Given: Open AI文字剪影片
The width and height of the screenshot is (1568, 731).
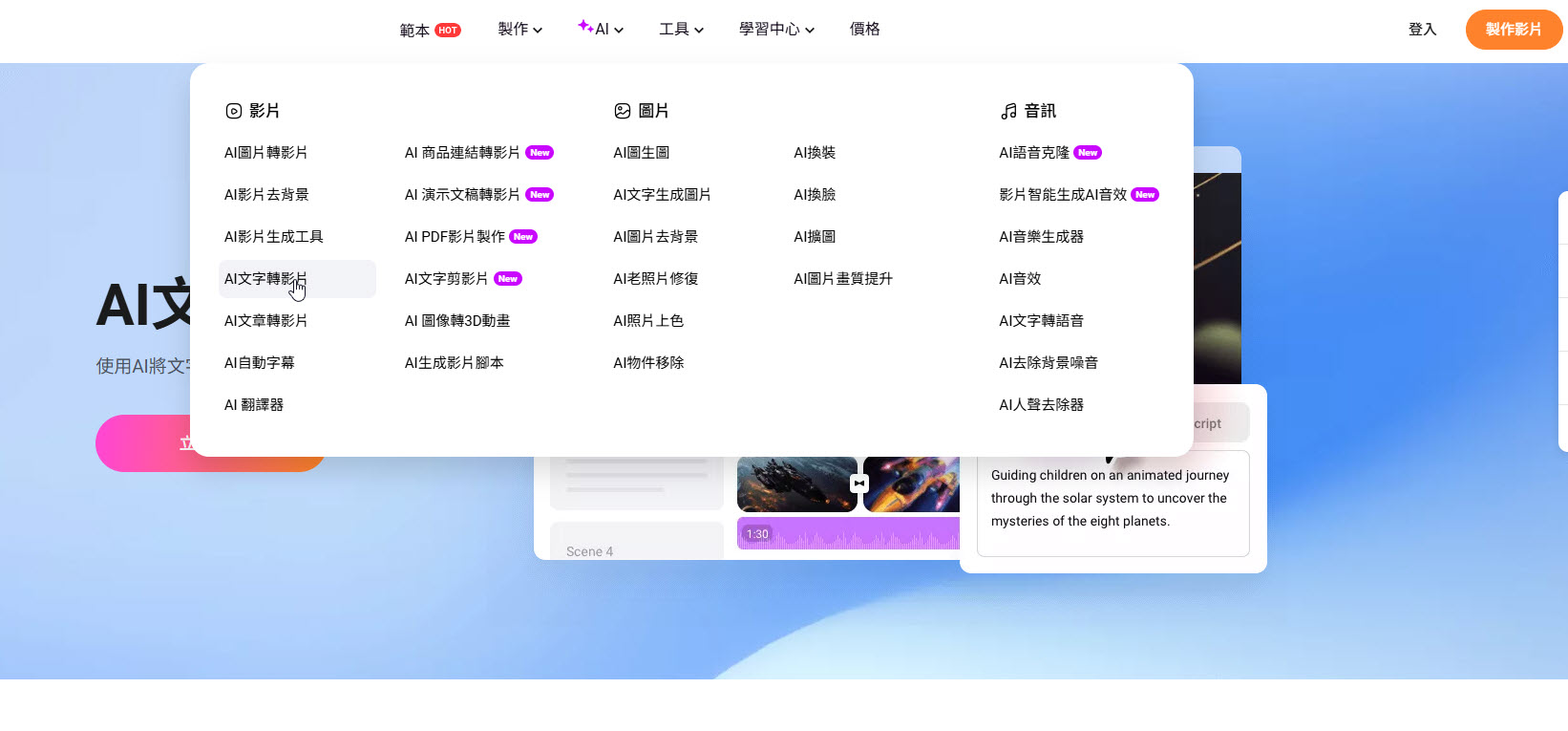Looking at the screenshot, I should [447, 279].
